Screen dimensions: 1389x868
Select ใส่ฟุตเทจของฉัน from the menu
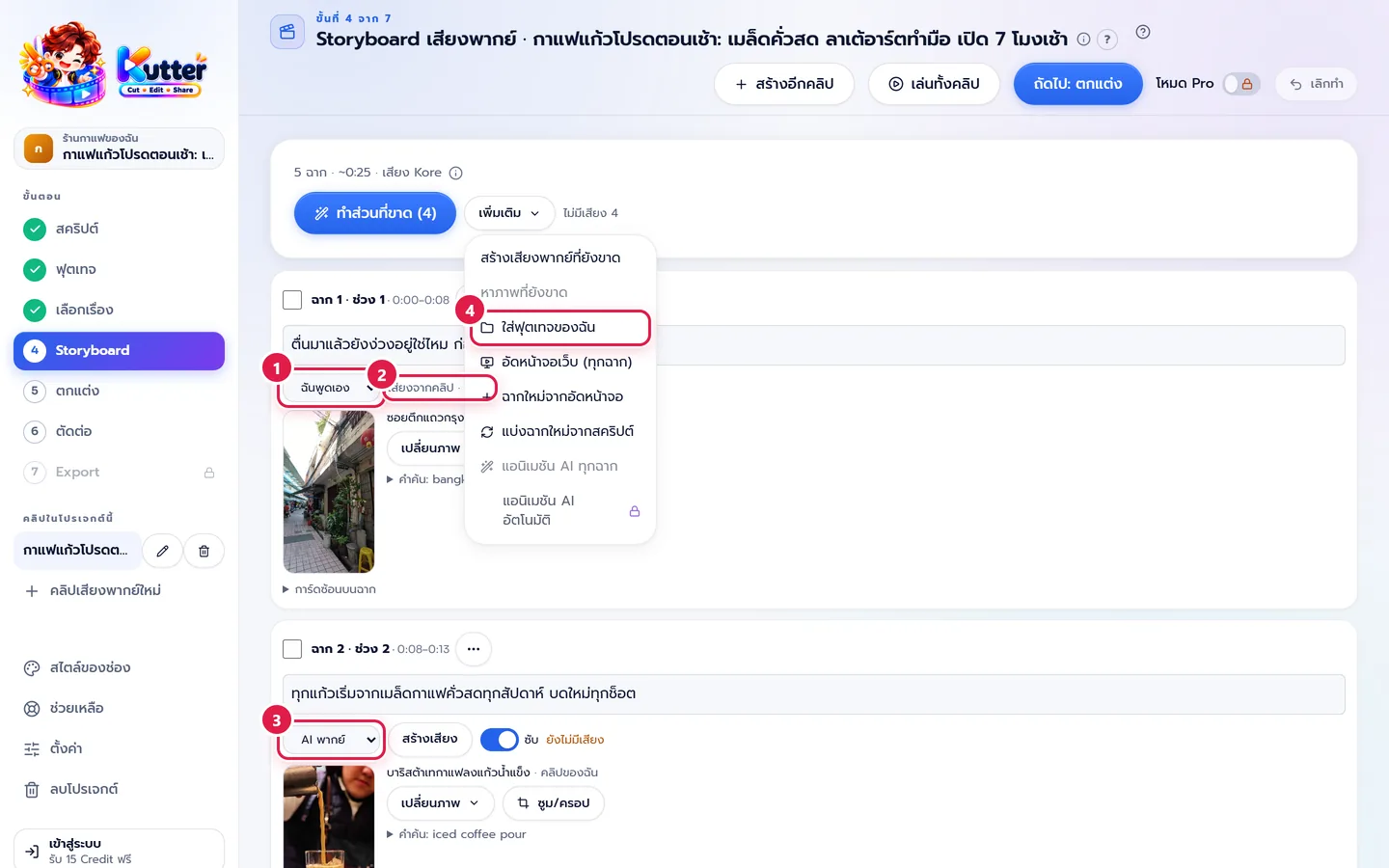pyautogui.click(x=560, y=327)
